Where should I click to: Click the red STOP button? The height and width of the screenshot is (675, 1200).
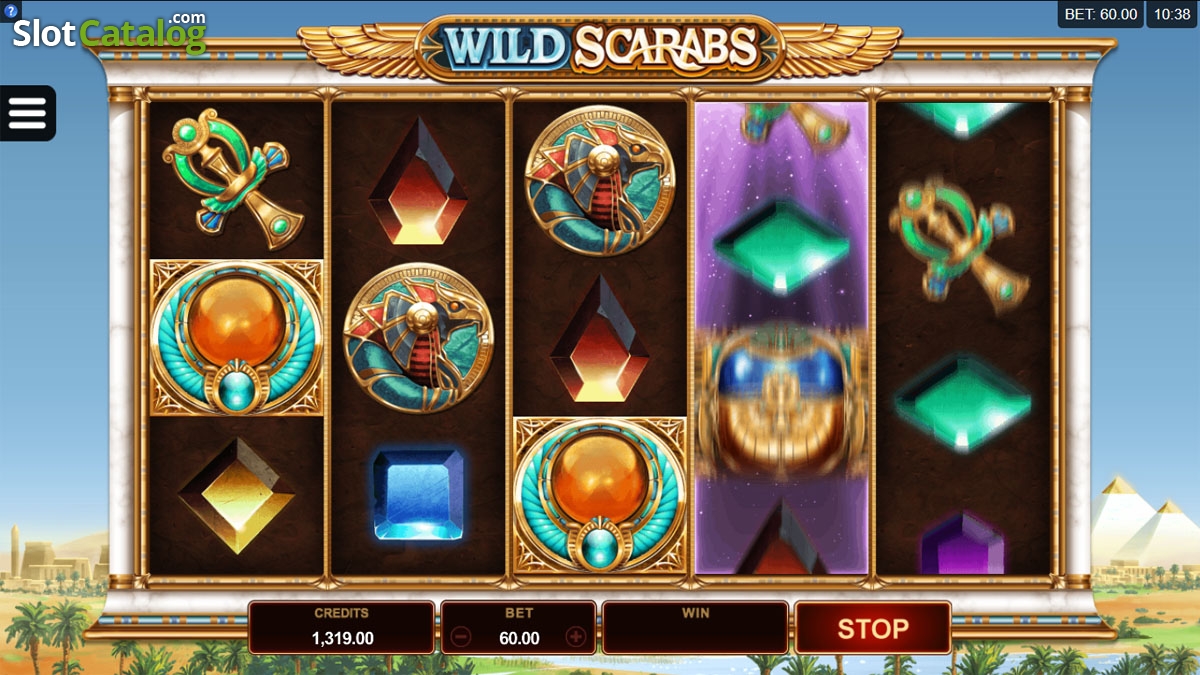pos(872,629)
